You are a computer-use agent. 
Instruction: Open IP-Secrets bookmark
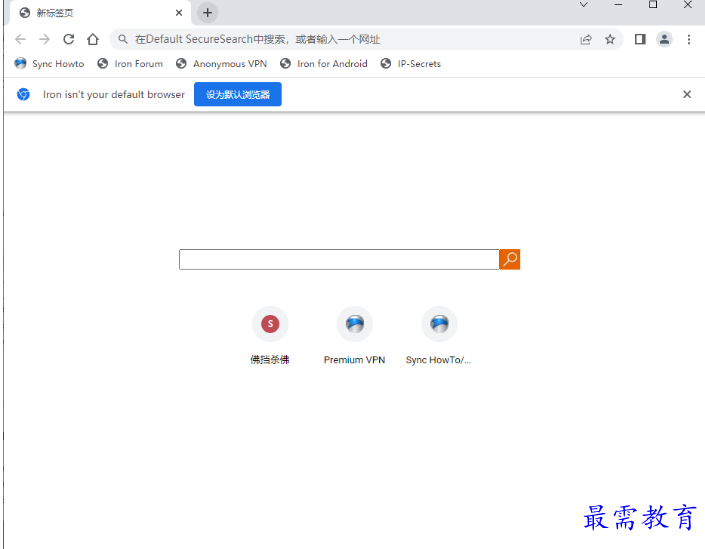point(411,64)
